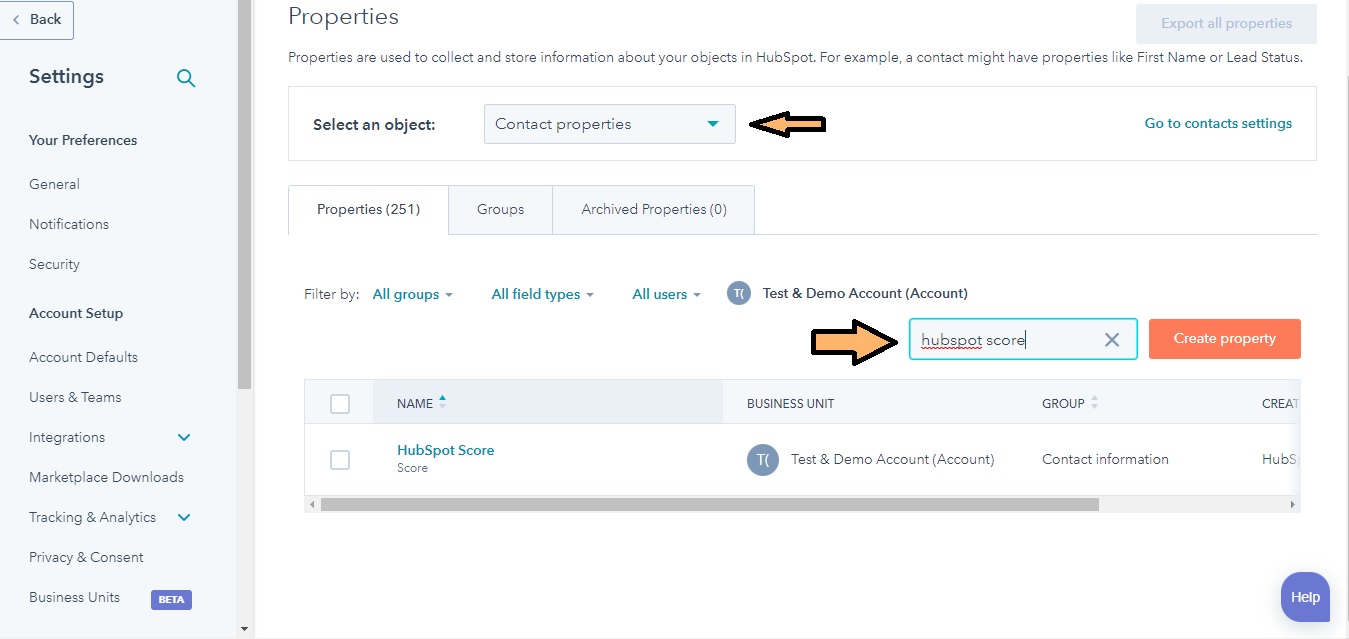Open the Archived Properties tab
1349x639 pixels.
click(x=653, y=209)
